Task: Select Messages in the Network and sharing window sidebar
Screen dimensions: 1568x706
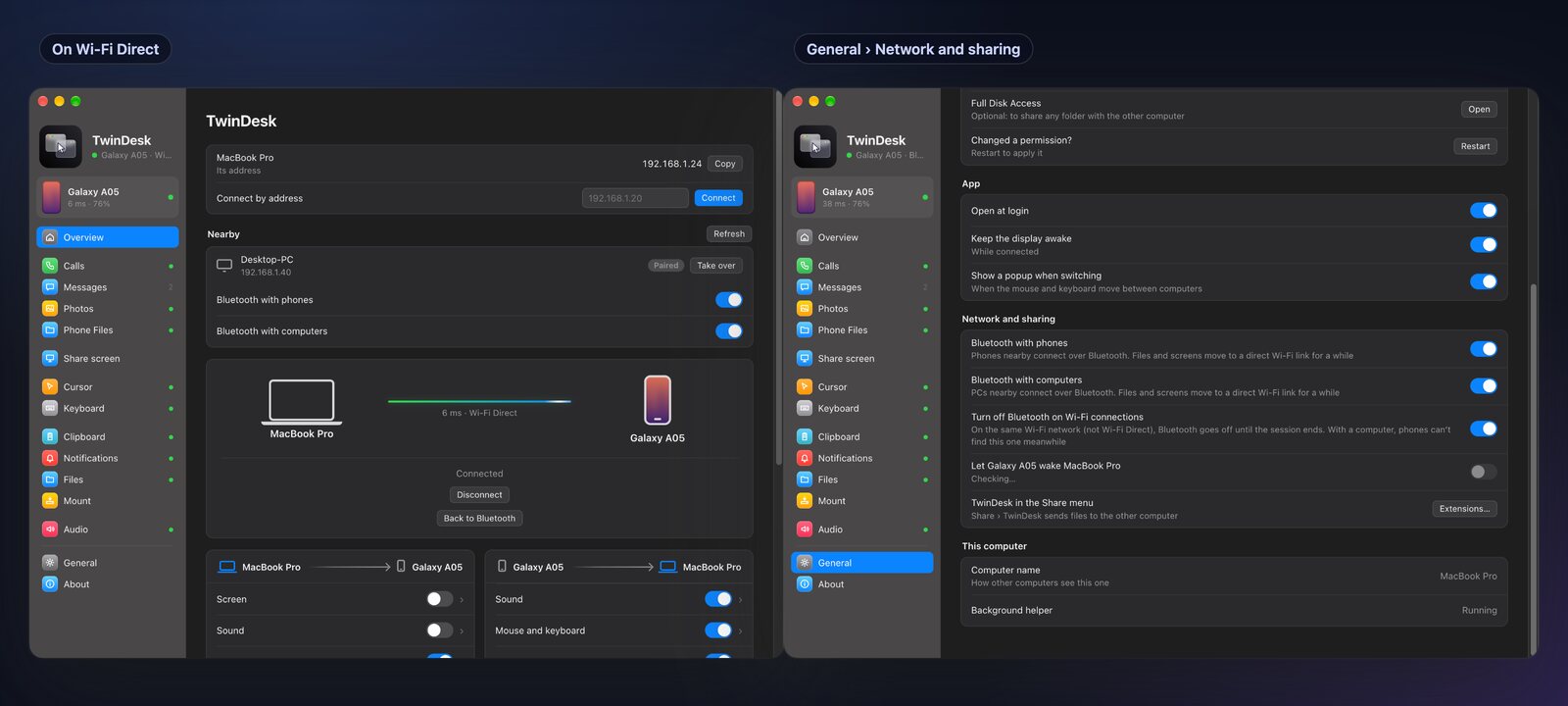Action: pyautogui.click(x=862, y=287)
